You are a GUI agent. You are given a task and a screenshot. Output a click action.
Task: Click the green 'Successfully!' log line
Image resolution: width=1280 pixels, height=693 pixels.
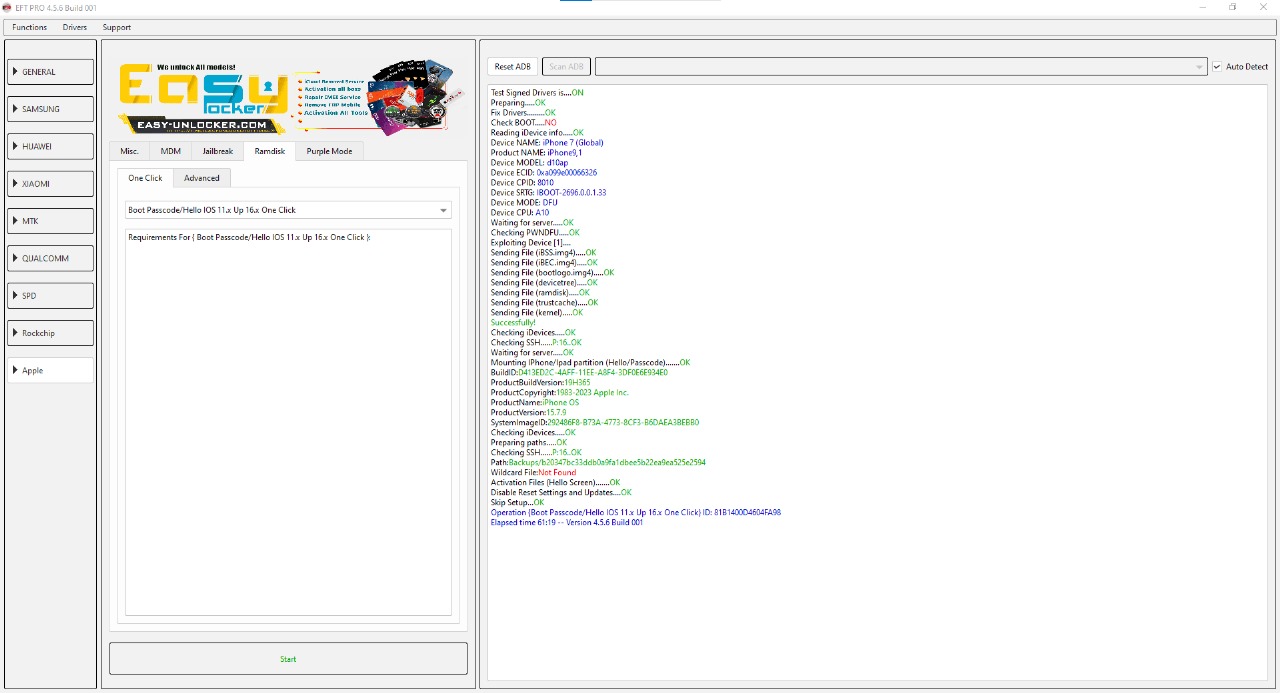[513, 323]
